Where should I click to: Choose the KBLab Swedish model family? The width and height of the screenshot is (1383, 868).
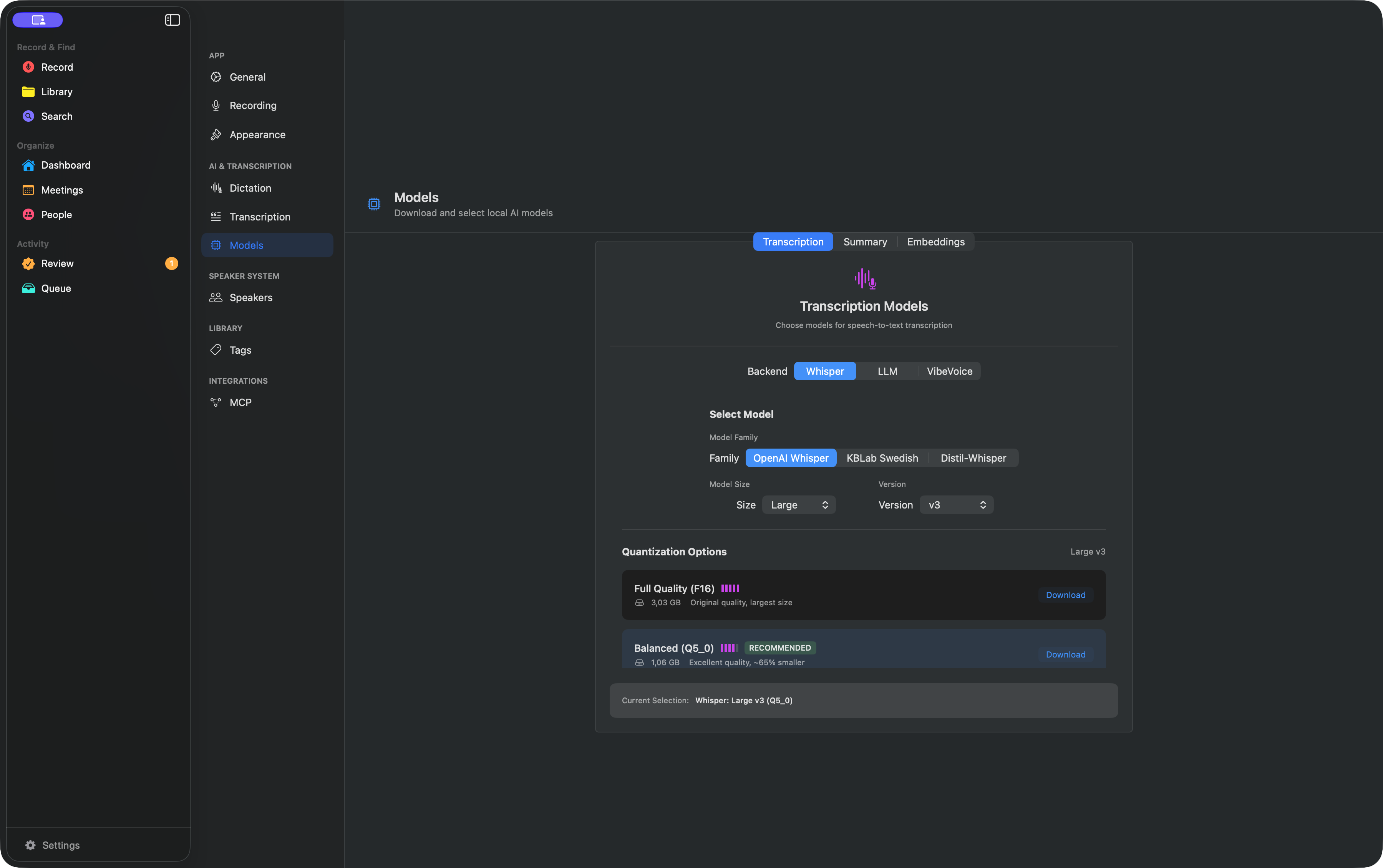tap(882, 458)
